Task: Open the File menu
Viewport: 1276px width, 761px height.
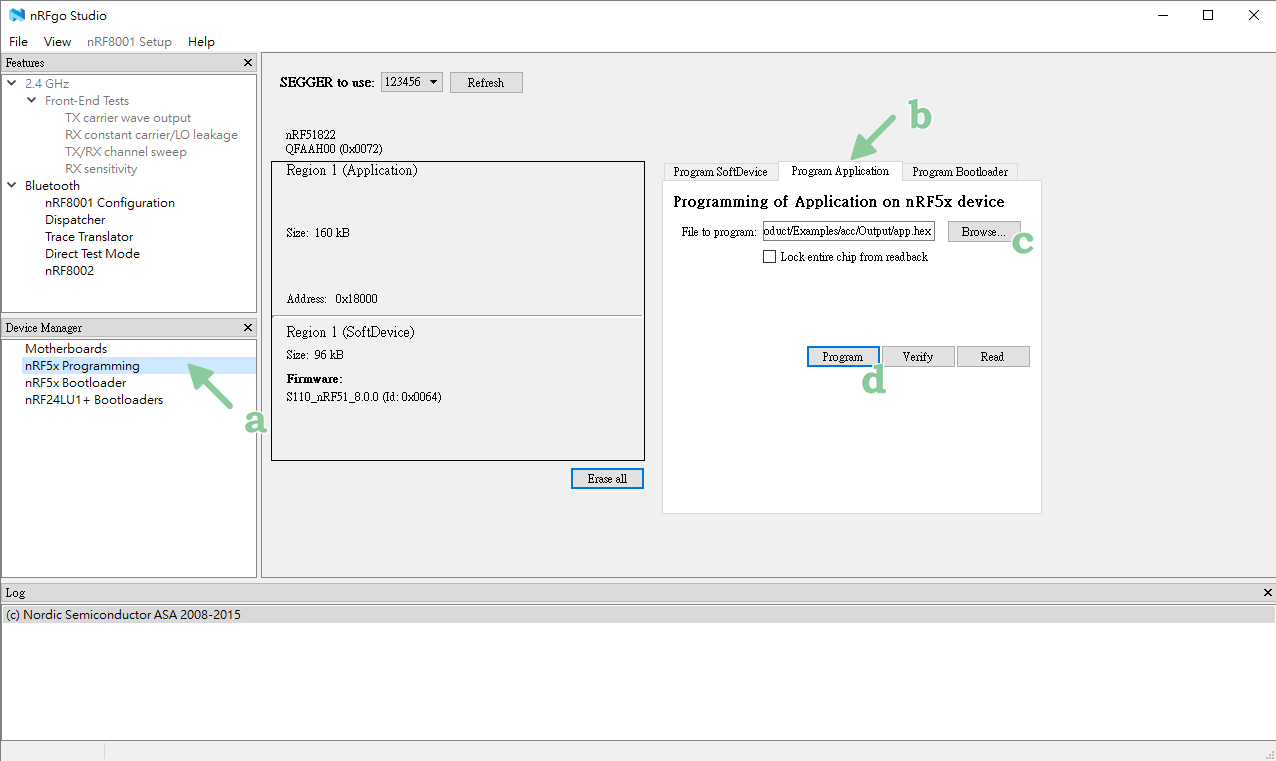Action: pos(18,42)
